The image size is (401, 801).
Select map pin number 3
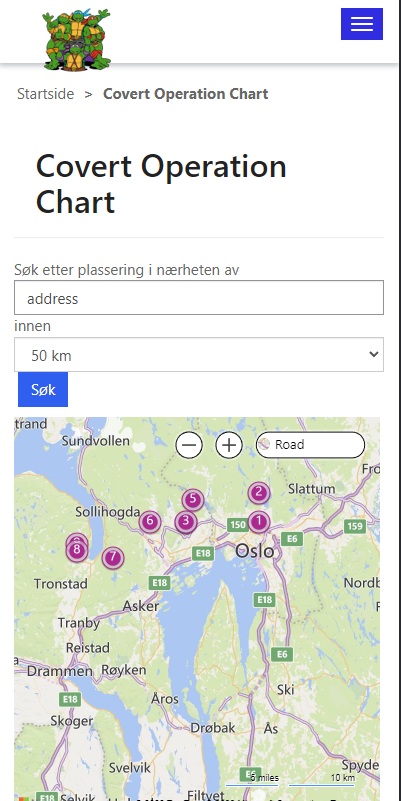185,522
